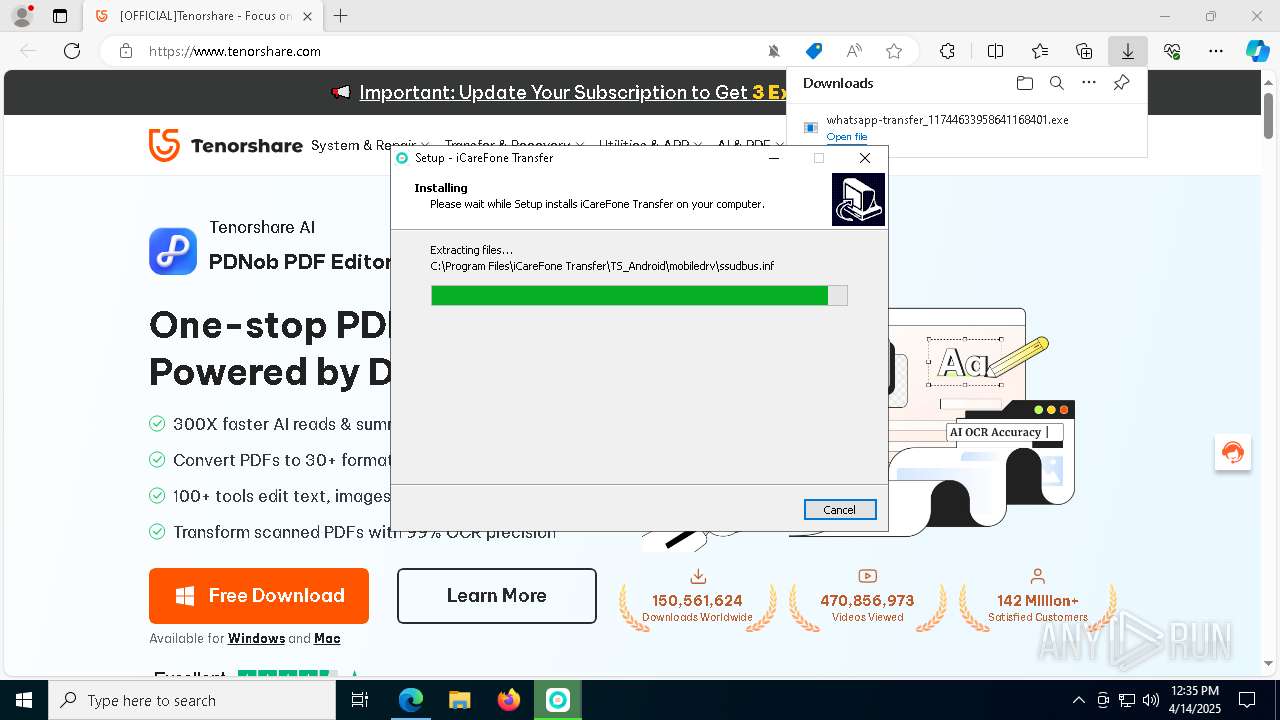Show hidden system tray icons

point(1078,700)
